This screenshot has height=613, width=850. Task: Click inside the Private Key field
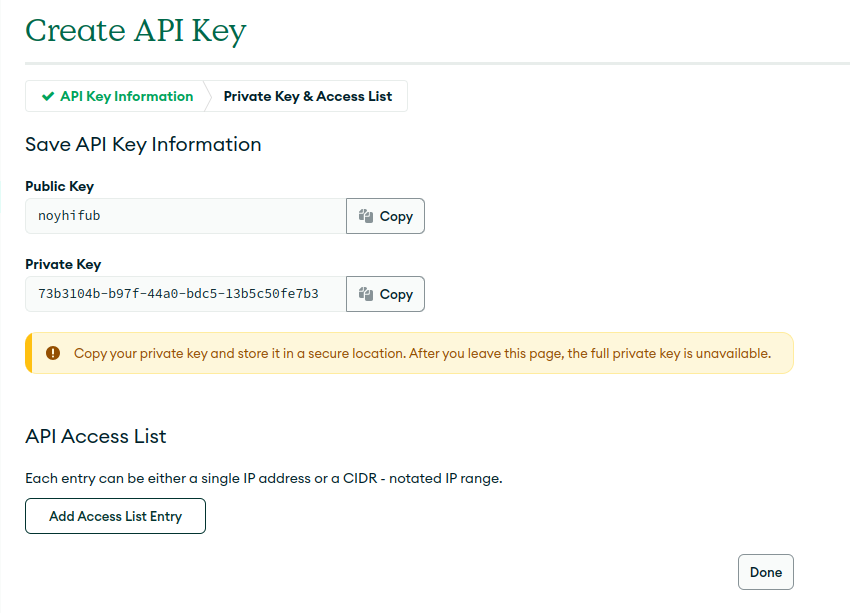click(x=186, y=294)
